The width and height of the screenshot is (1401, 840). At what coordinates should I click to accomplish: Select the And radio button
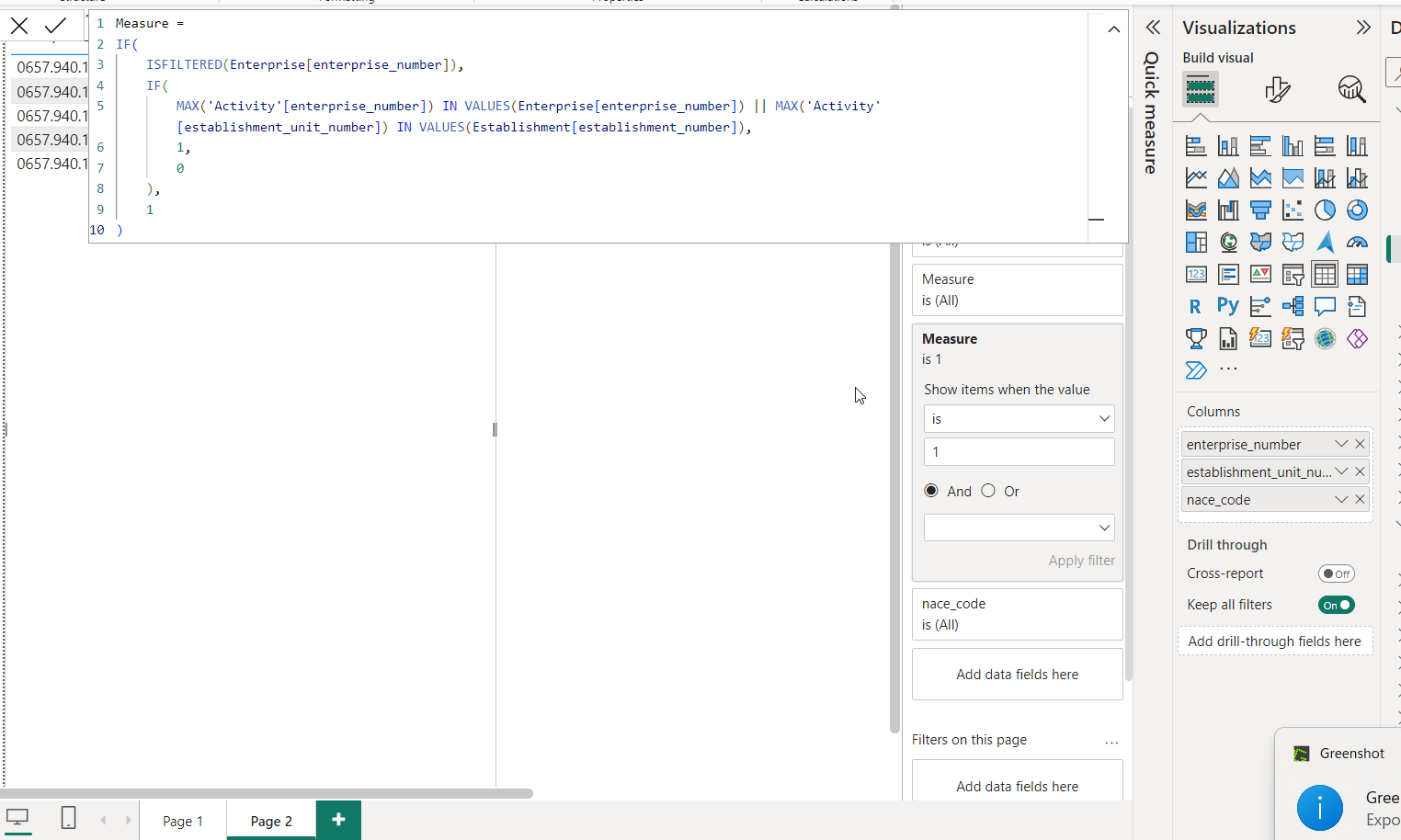[x=931, y=491]
